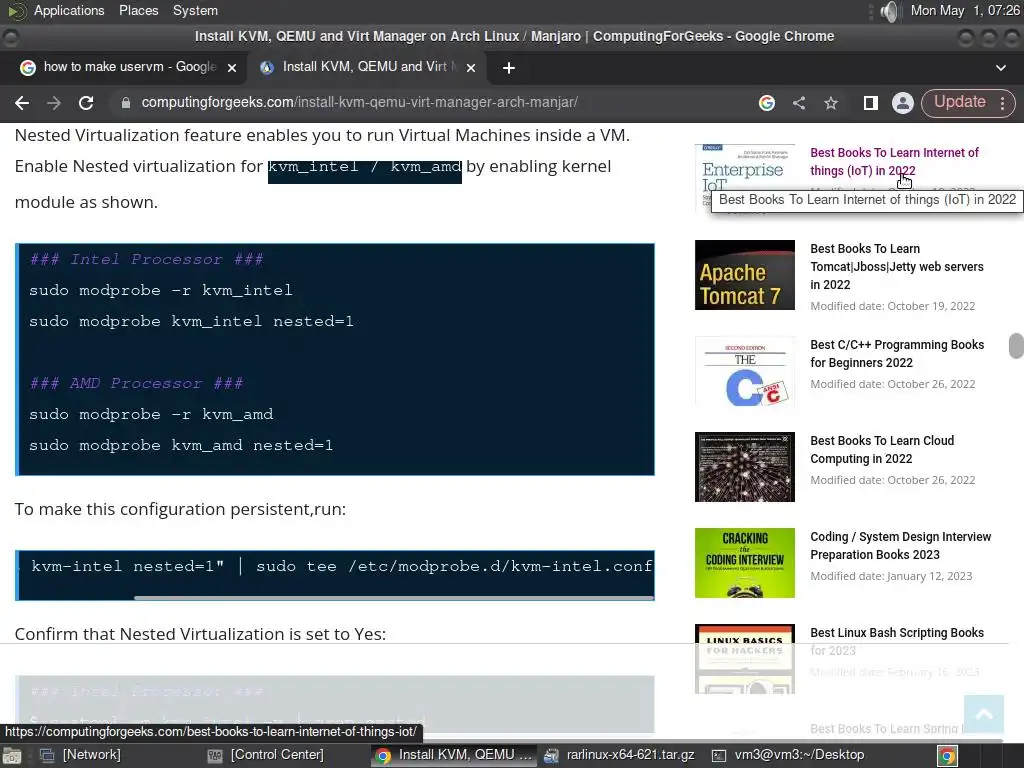The height and width of the screenshot is (768, 1024).
Task: Switch to the [Network] taskbar window
Action: tap(81, 755)
